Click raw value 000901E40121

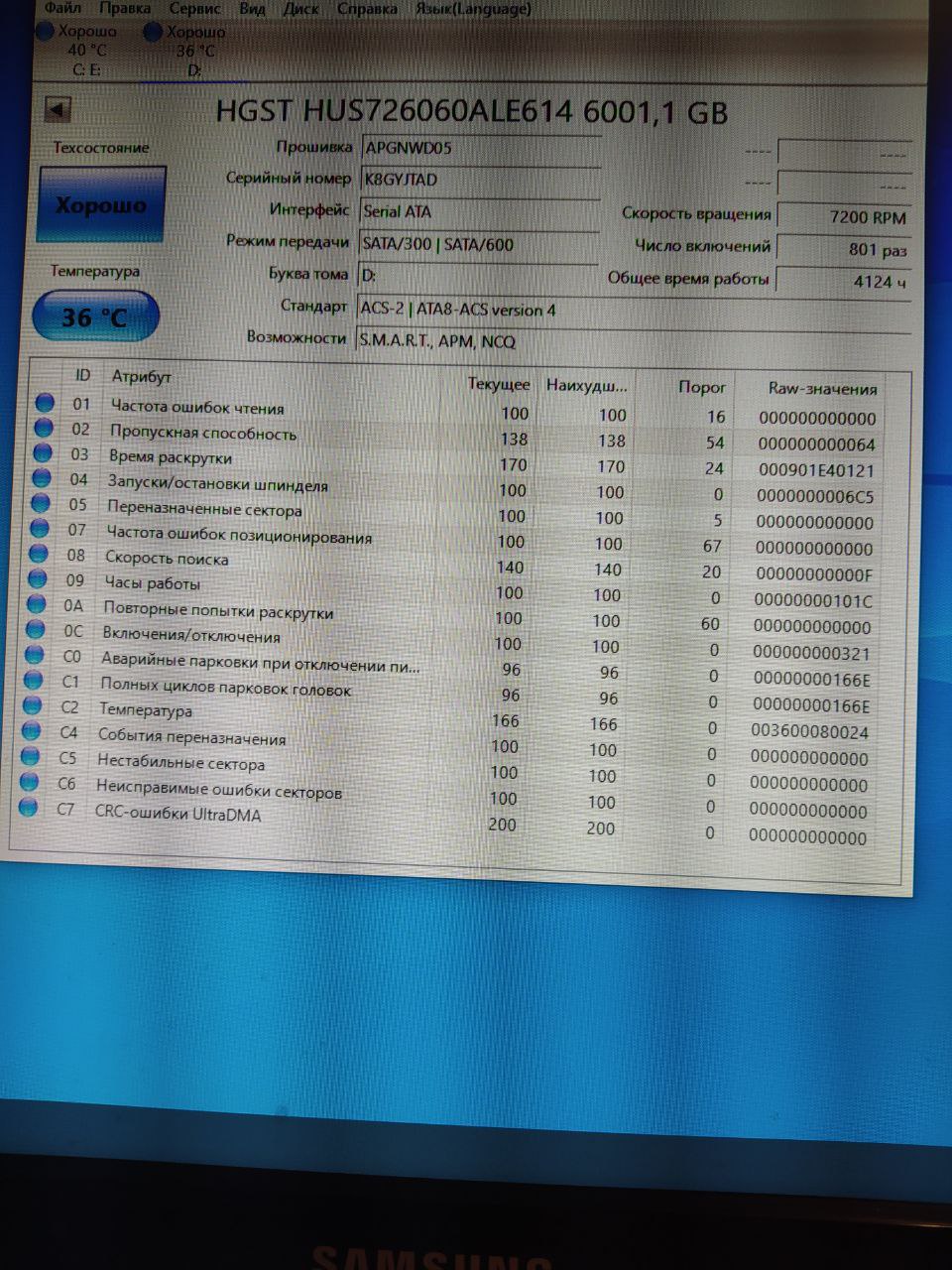coord(816,470)
